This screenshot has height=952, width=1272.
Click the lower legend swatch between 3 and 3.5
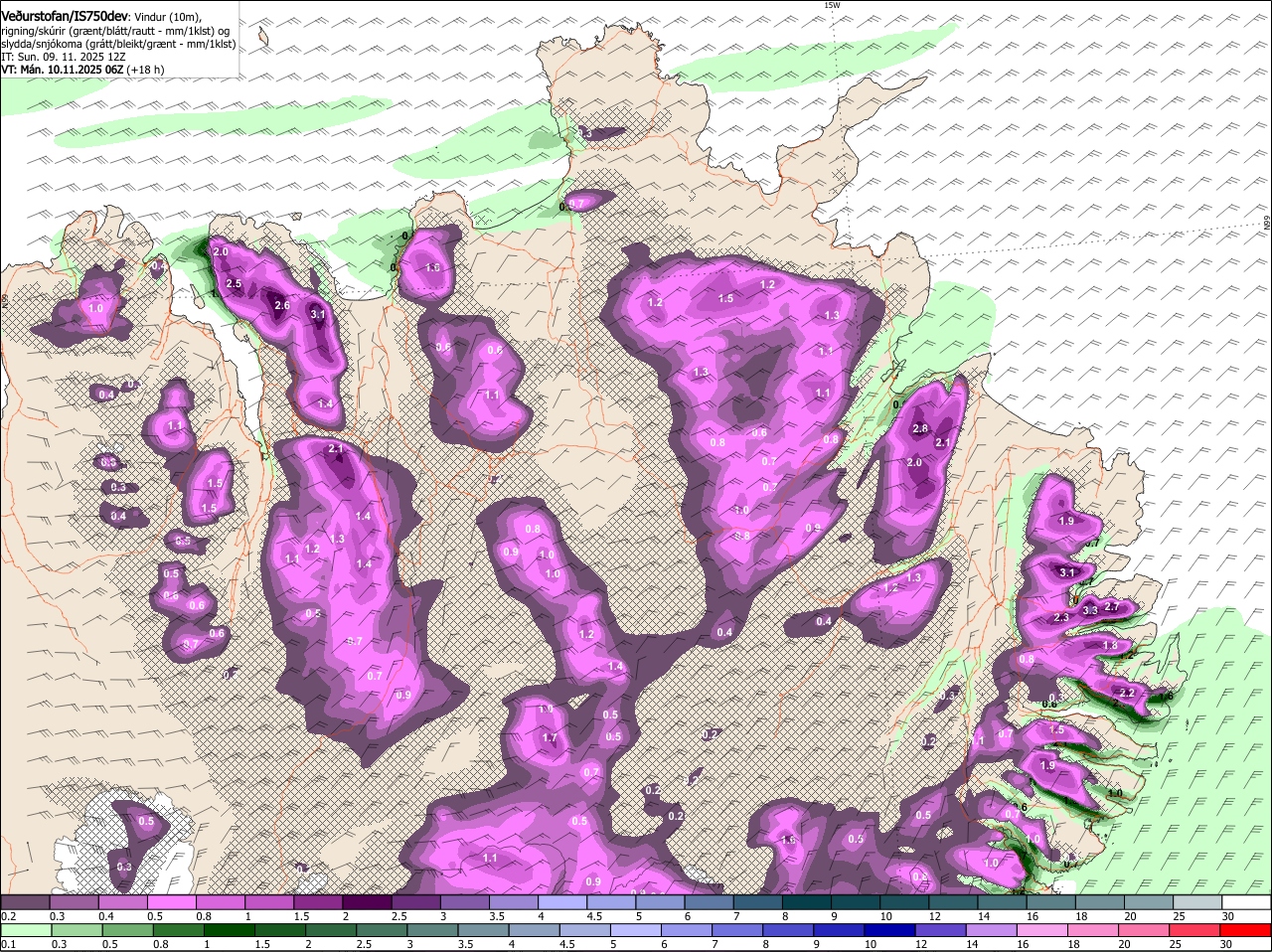[434, 930]
